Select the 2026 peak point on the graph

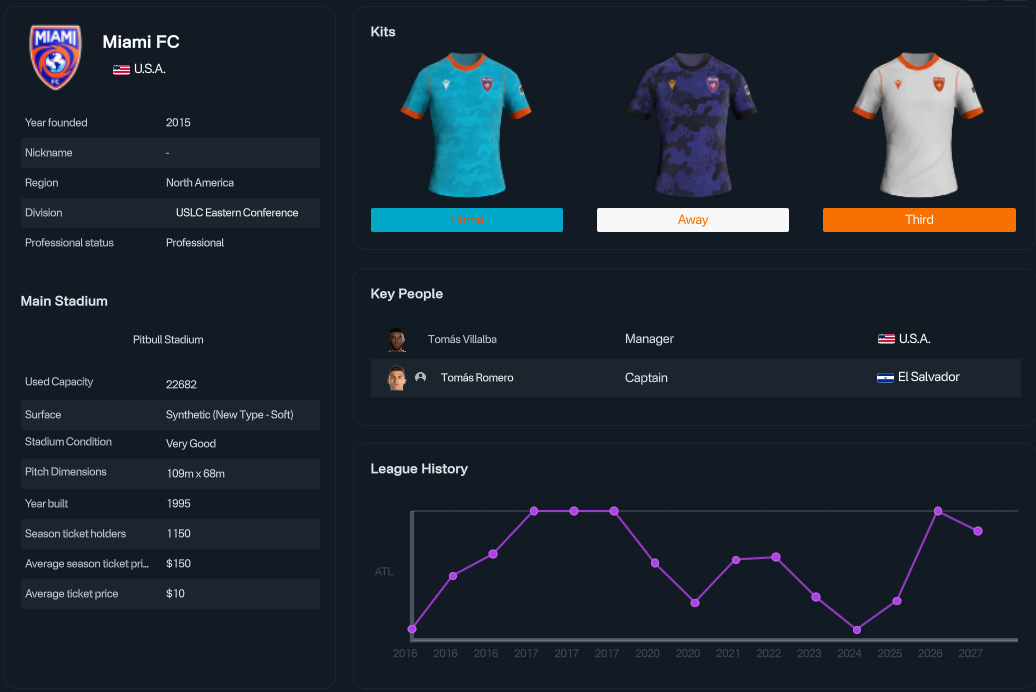pos(938,512)
